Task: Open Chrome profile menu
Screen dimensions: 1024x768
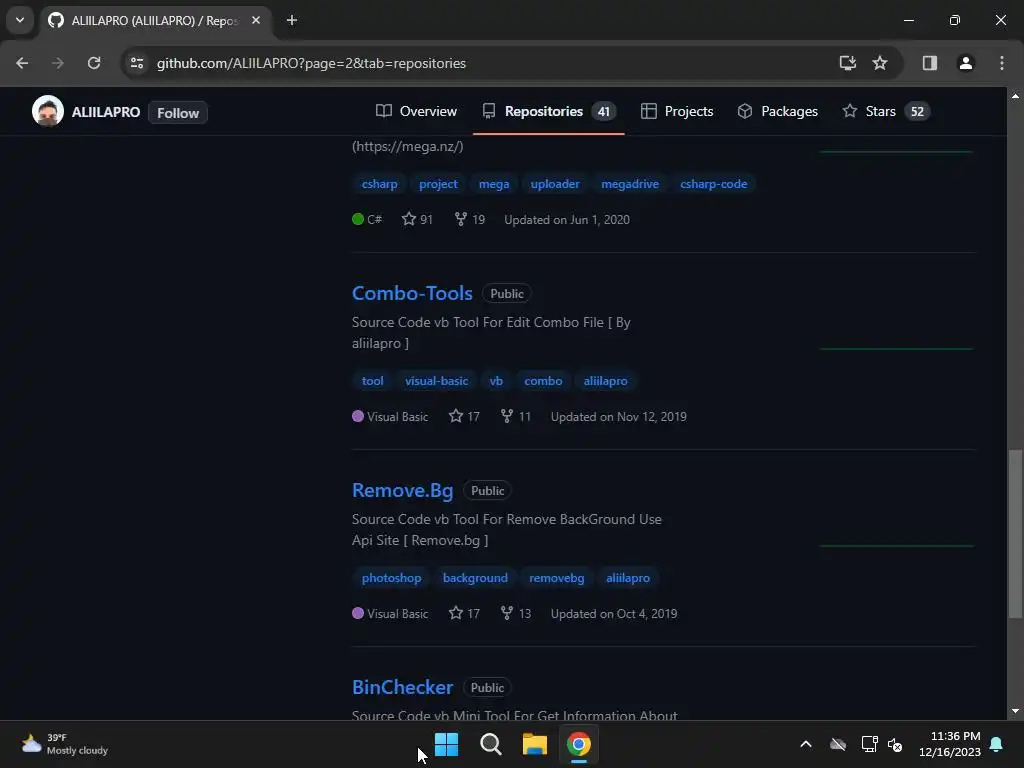Action: pyautogui.click(x=965, y=63)
